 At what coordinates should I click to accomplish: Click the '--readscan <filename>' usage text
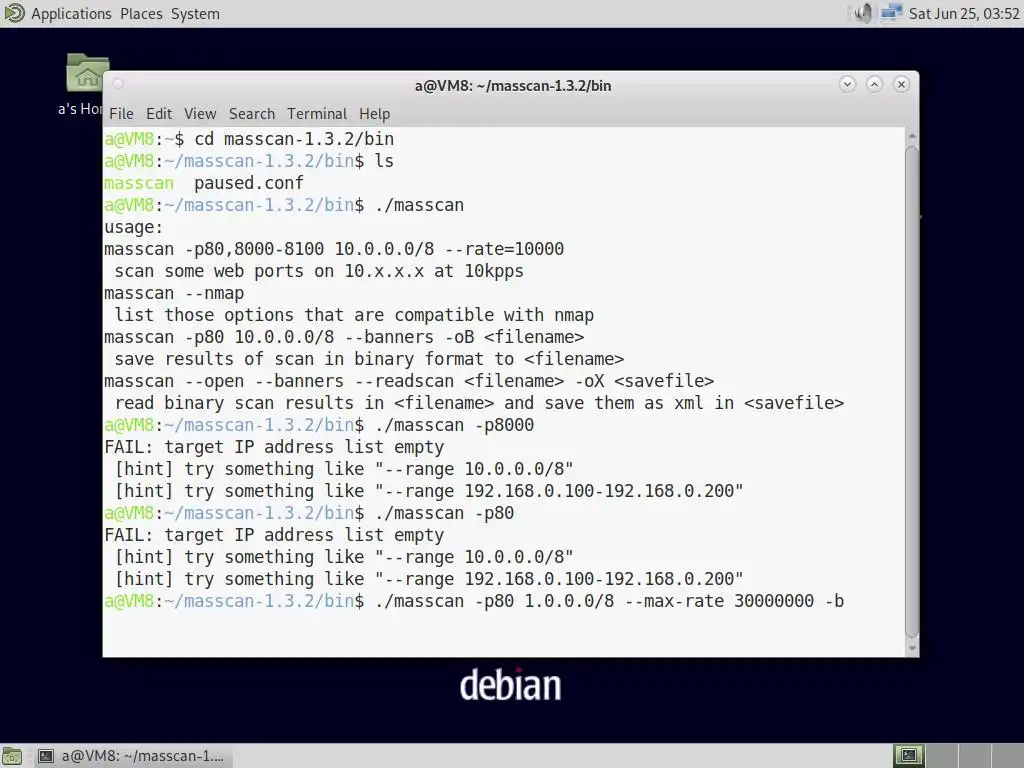459,381
